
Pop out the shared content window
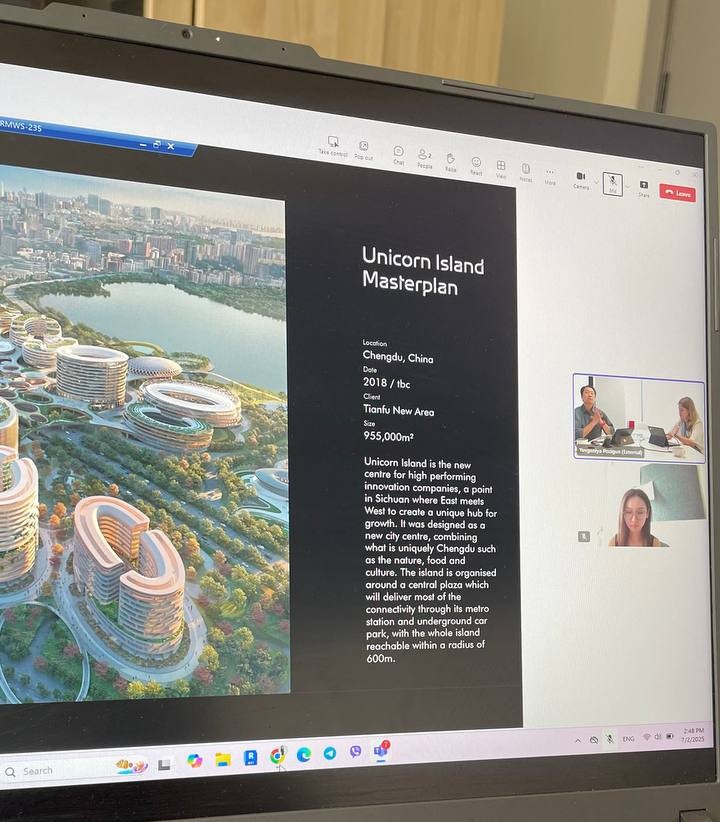pyautogui.click(x=363, y=149)
